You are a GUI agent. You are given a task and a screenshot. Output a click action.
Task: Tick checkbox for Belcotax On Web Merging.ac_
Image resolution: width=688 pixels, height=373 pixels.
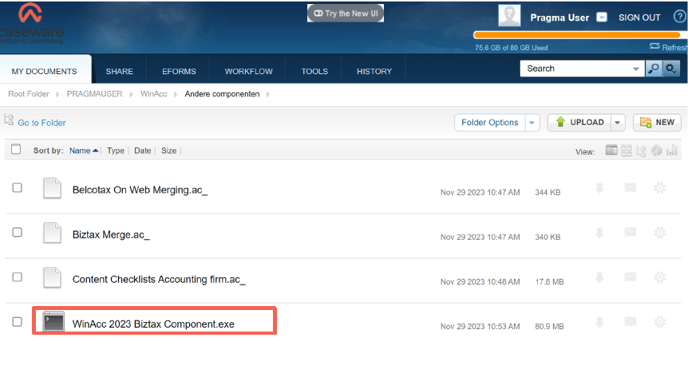pos(17,188)
